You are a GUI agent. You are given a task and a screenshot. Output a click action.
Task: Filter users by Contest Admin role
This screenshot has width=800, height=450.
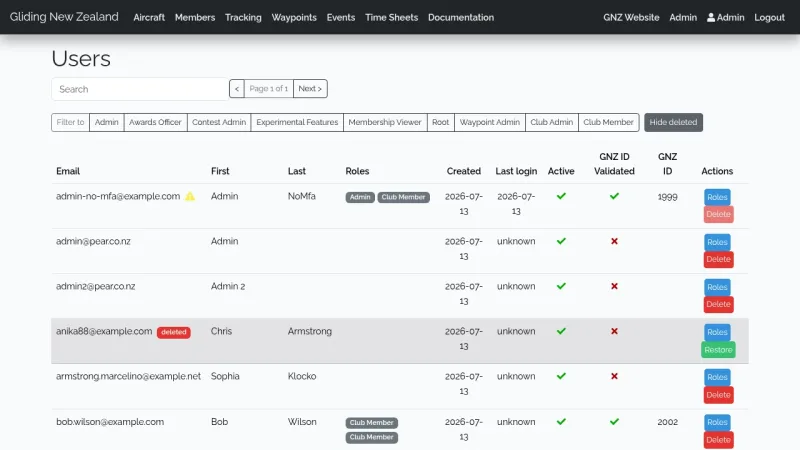coord(219,122)
